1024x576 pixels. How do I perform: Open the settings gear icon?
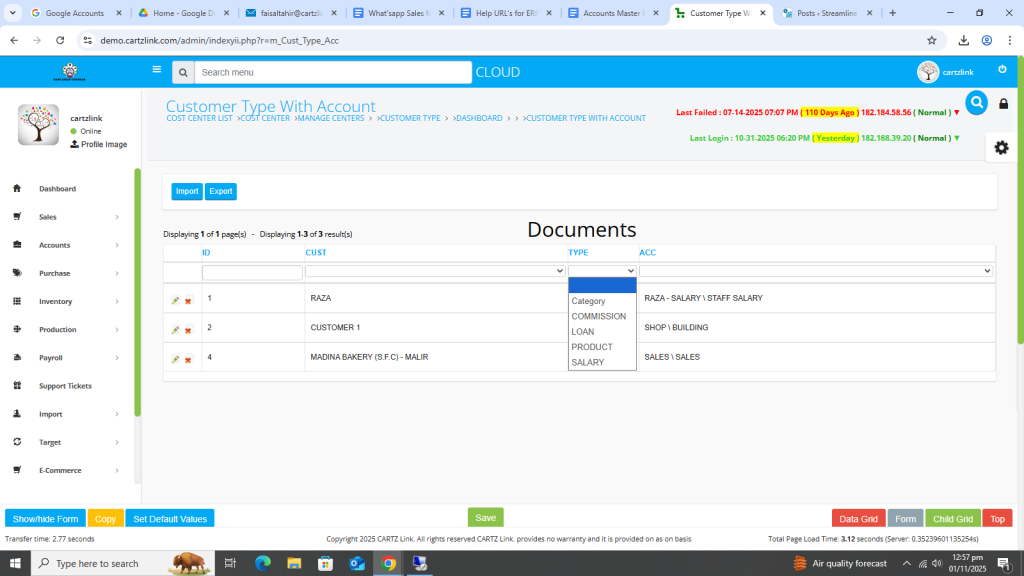(x=1001, y=147)
